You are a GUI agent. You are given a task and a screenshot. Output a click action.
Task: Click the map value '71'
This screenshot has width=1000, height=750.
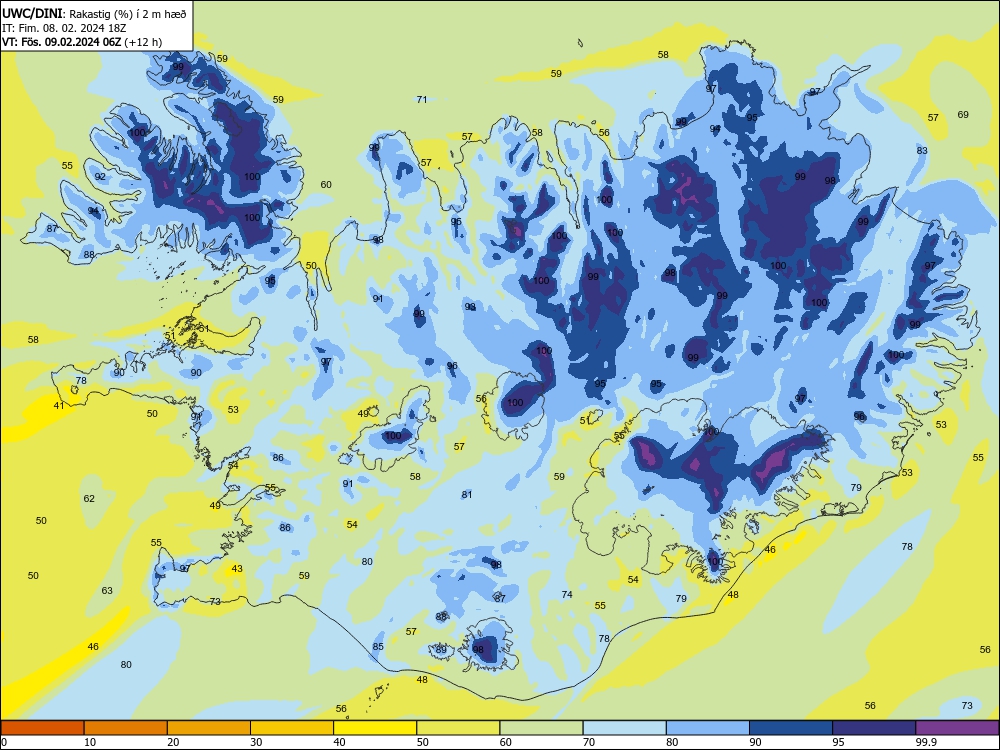coord(422,99)
